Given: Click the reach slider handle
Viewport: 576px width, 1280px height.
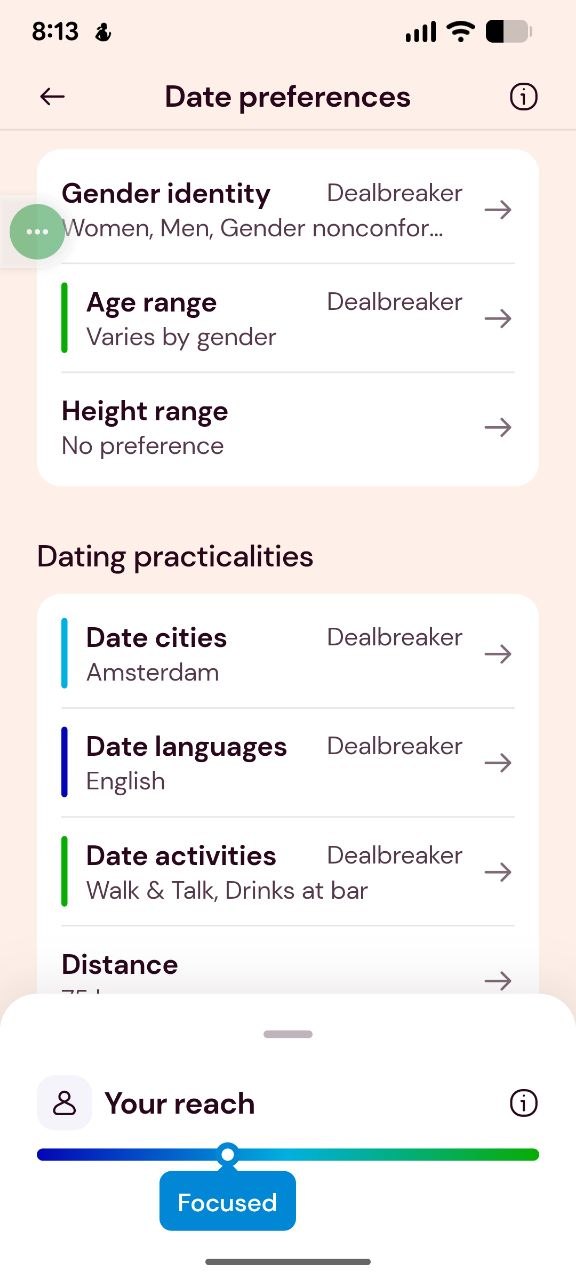Looking at the screenshot, I should [228, 1155].
